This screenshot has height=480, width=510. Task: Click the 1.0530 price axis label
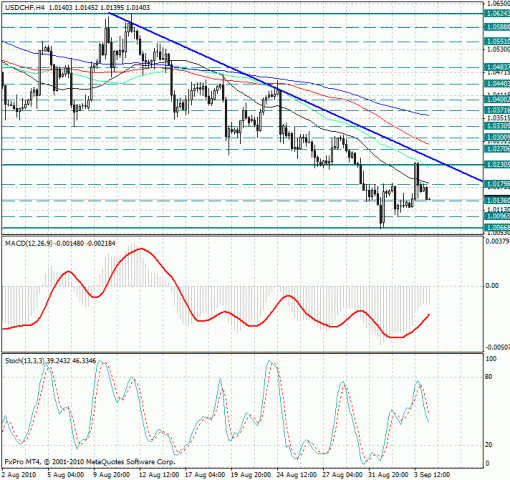(498, 49)
